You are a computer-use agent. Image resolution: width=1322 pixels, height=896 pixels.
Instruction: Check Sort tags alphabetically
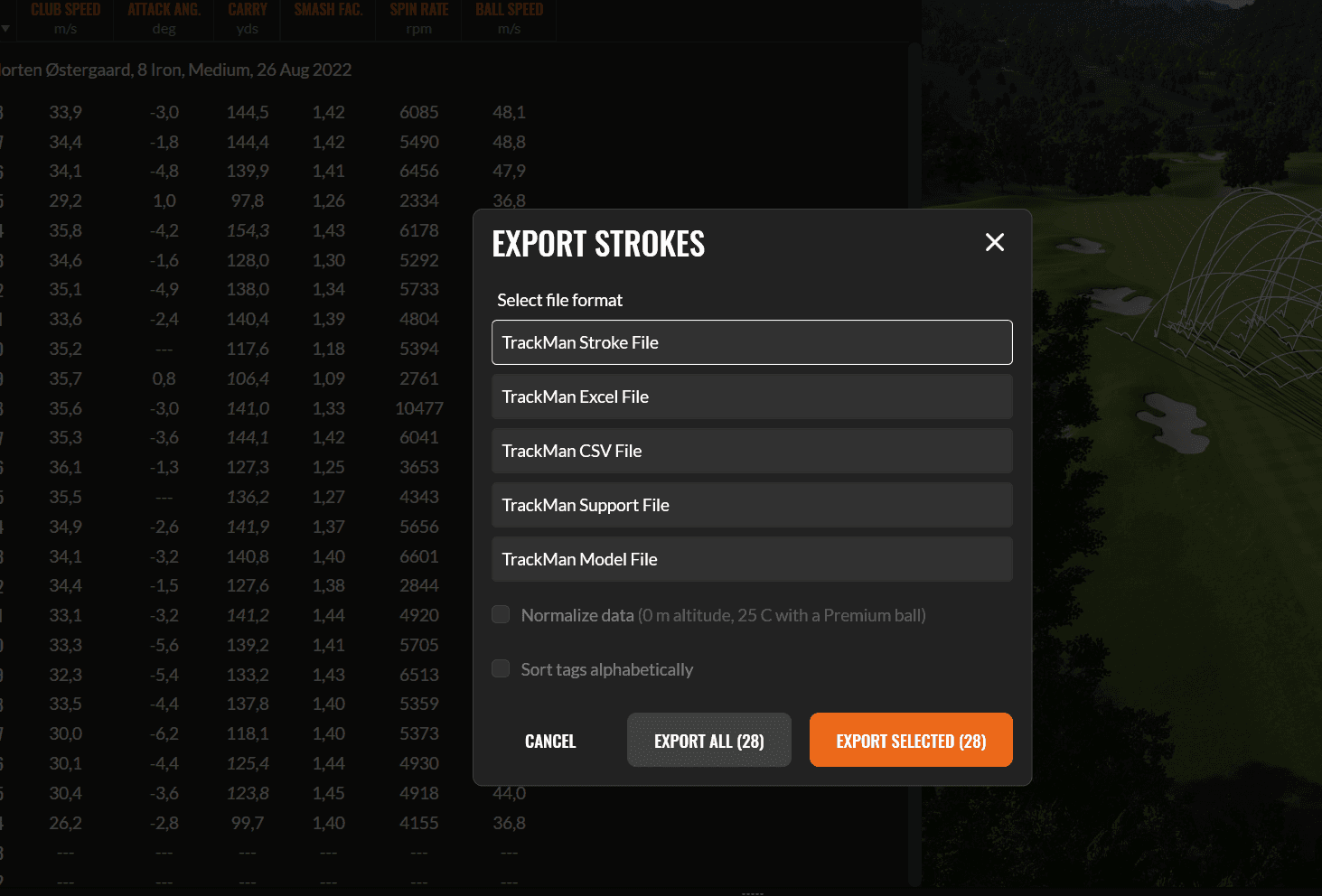[500, 668]
